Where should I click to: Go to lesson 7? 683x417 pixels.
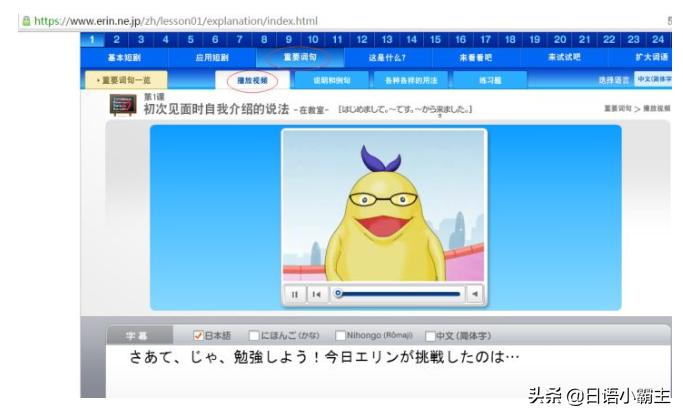tap(239, 40)
